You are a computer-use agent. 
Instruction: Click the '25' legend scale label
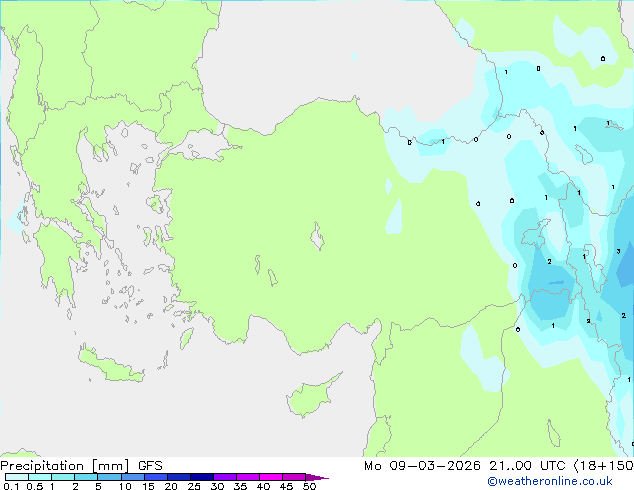pyautogui.click(x=194, y=486)
